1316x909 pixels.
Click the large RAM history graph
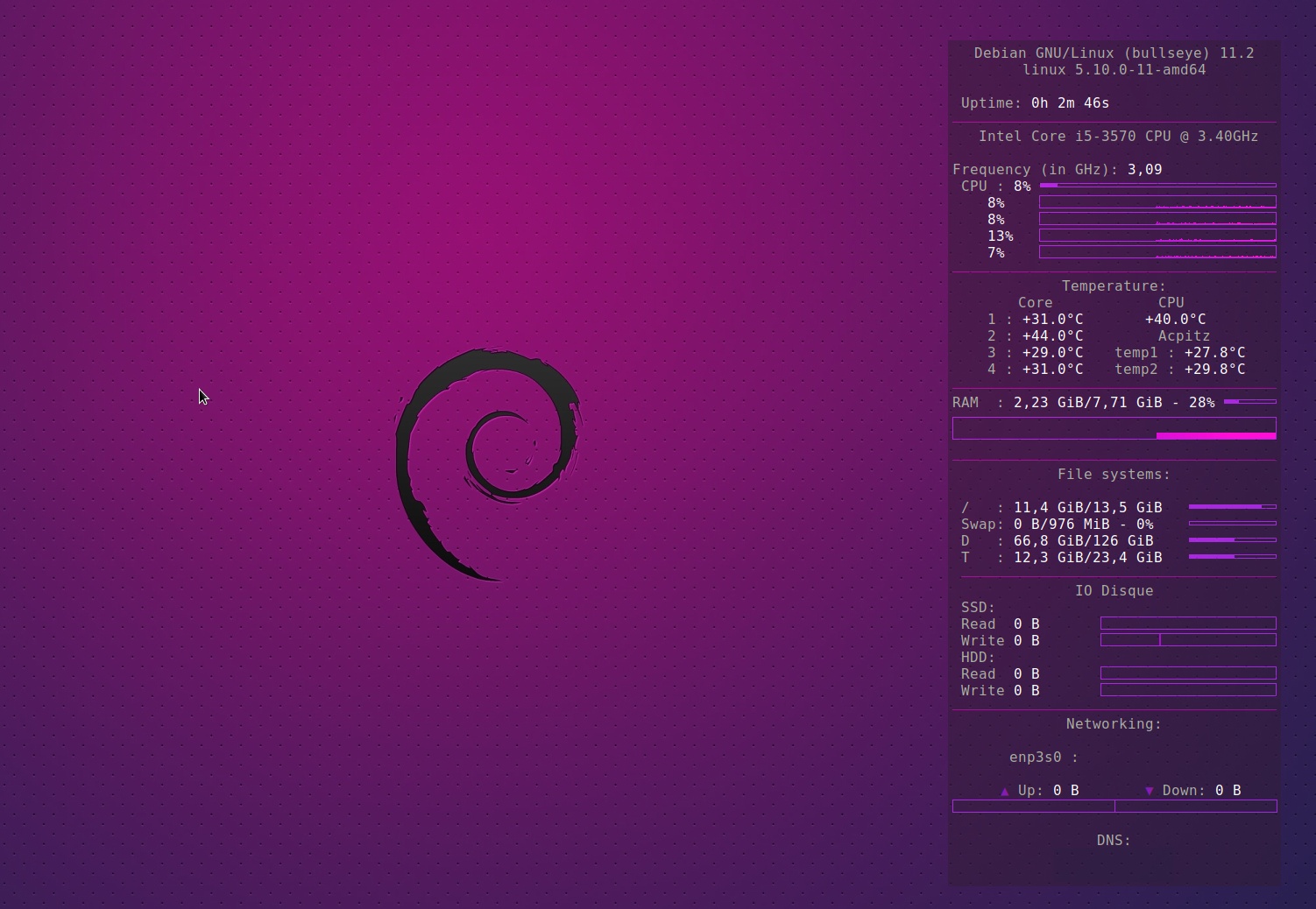tap(1114, 428)
